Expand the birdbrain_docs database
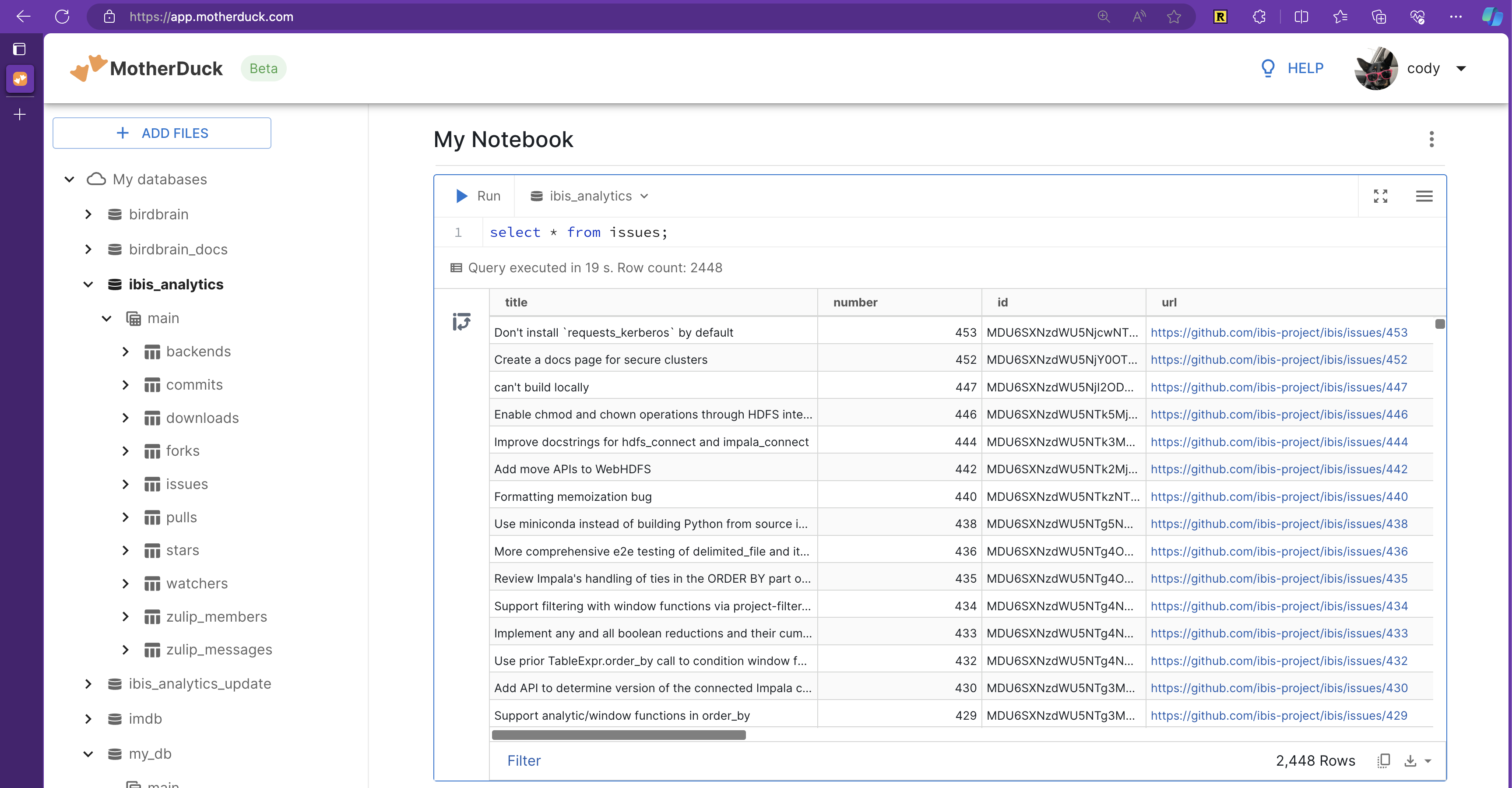1512x788 pixels. click(88, 250)
